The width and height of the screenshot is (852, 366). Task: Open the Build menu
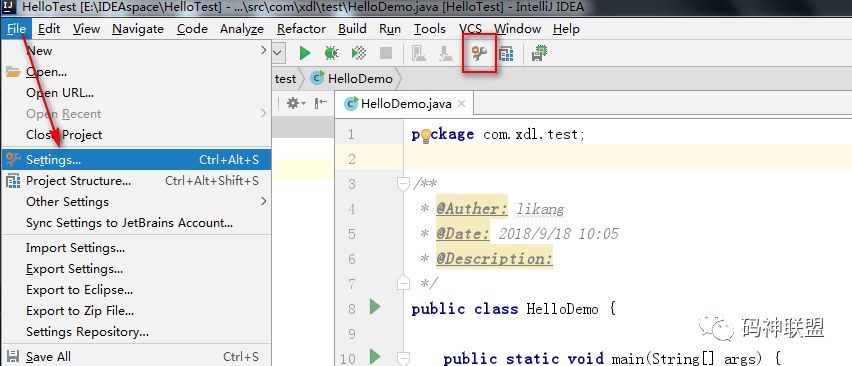352,29
